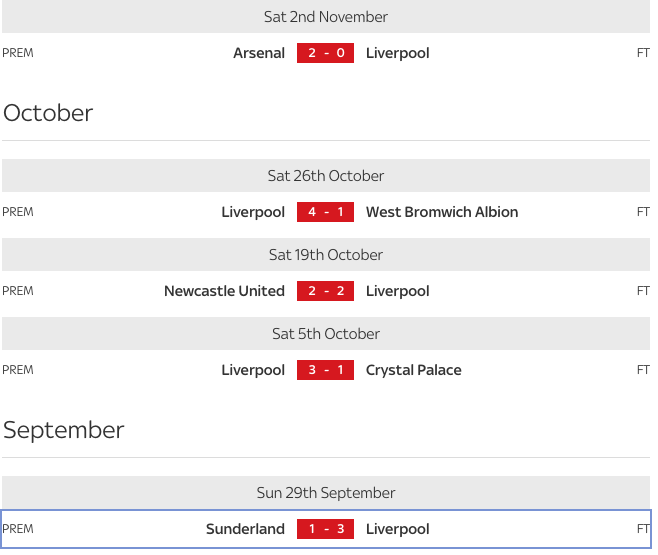Viewport: 658px width, 555px height.
Task: Click the Arsenal team name
Action: click(x=259, y=53)
